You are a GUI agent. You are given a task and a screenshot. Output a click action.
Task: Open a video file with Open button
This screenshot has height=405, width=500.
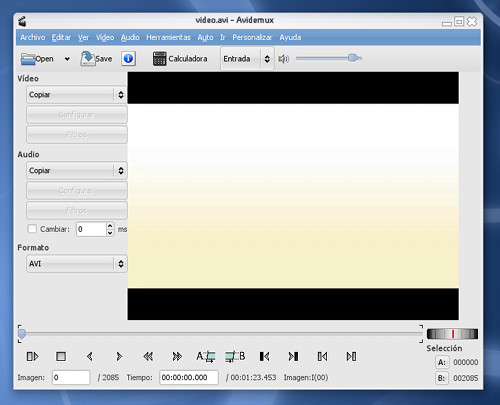(x=37, y=59)
